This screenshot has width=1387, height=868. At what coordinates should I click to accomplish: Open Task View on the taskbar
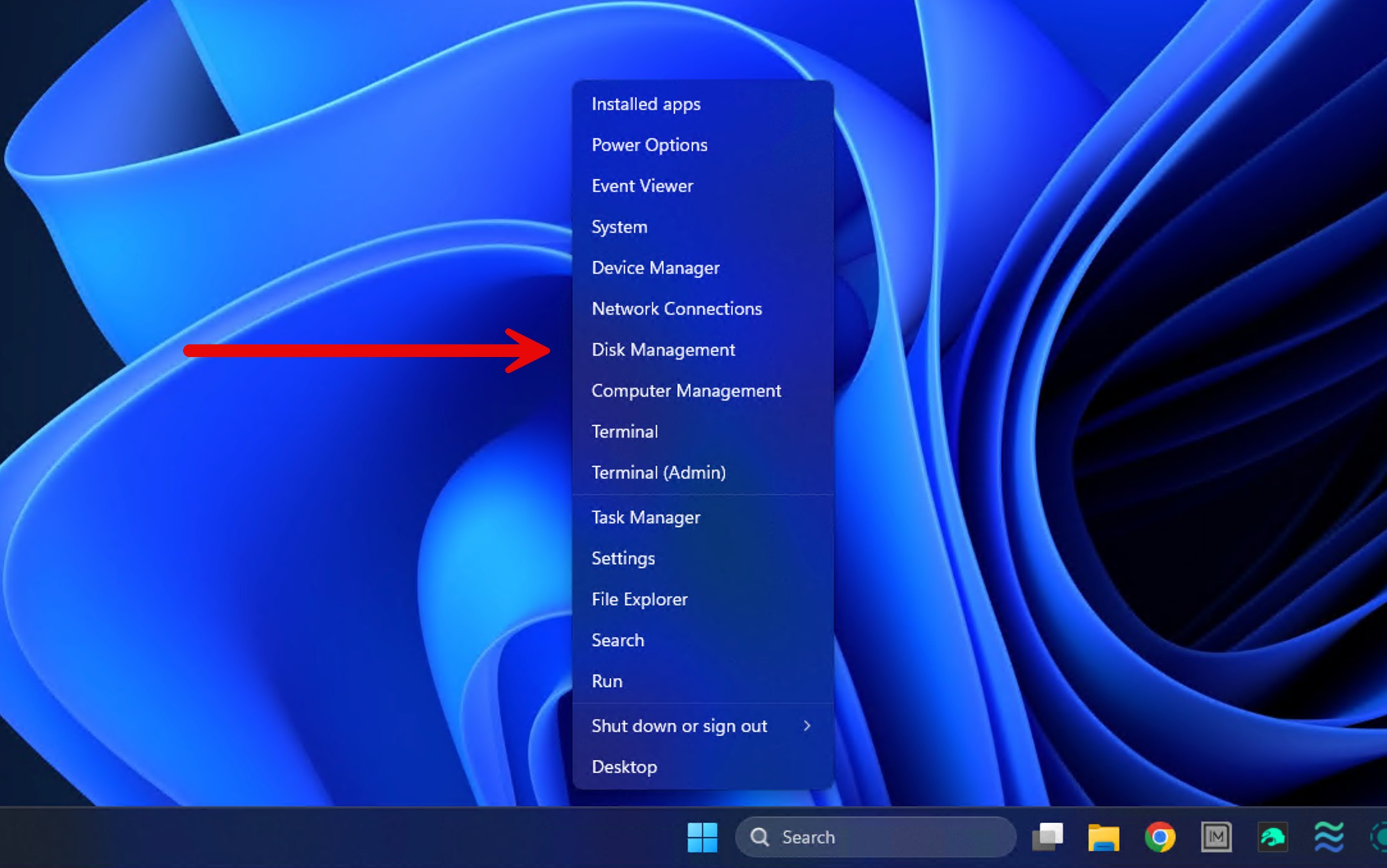(x=1048, y=837)
